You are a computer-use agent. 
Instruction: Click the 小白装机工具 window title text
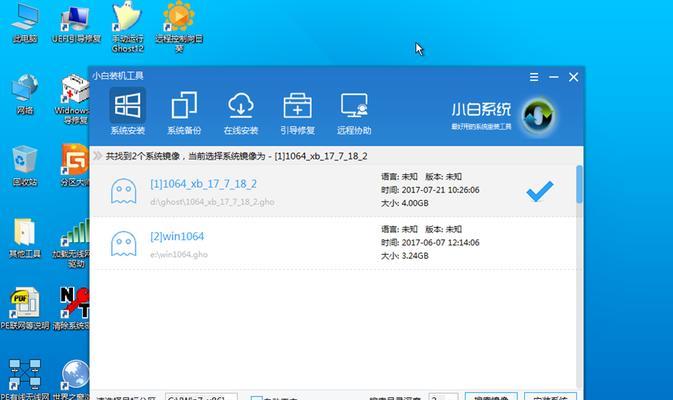118,76
